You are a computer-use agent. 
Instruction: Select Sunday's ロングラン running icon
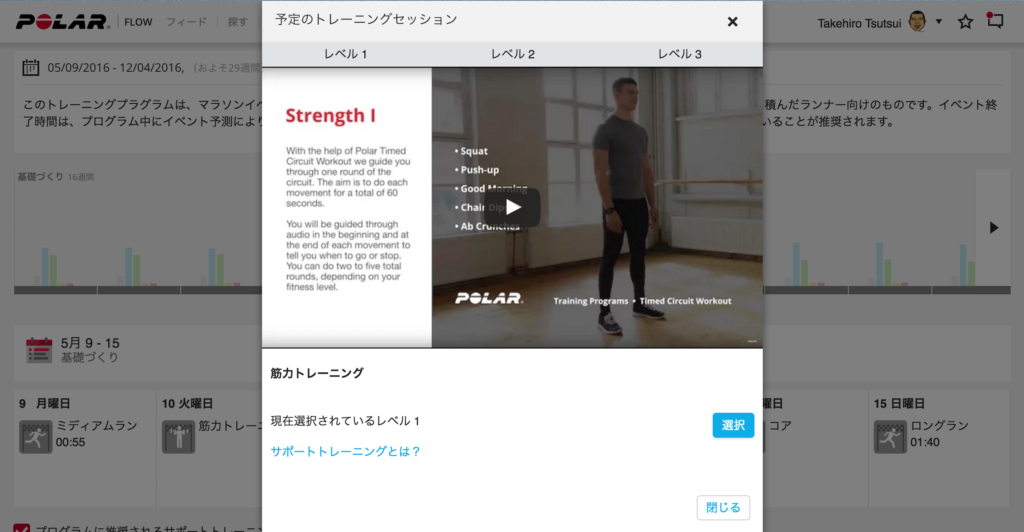coord(890,437)
